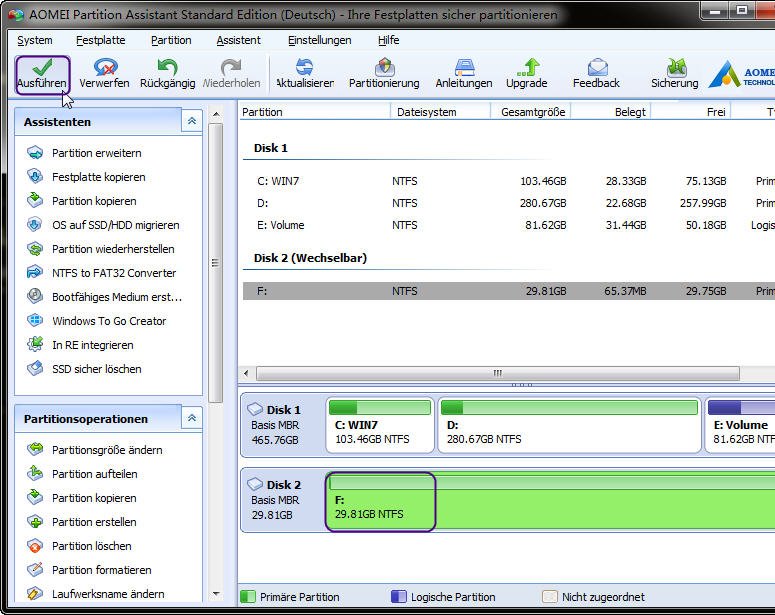The height and width of the screenshot is (615, 775).
Task: Sort by Partition column header
Action: pyautogui.click(x=314, y=112)
